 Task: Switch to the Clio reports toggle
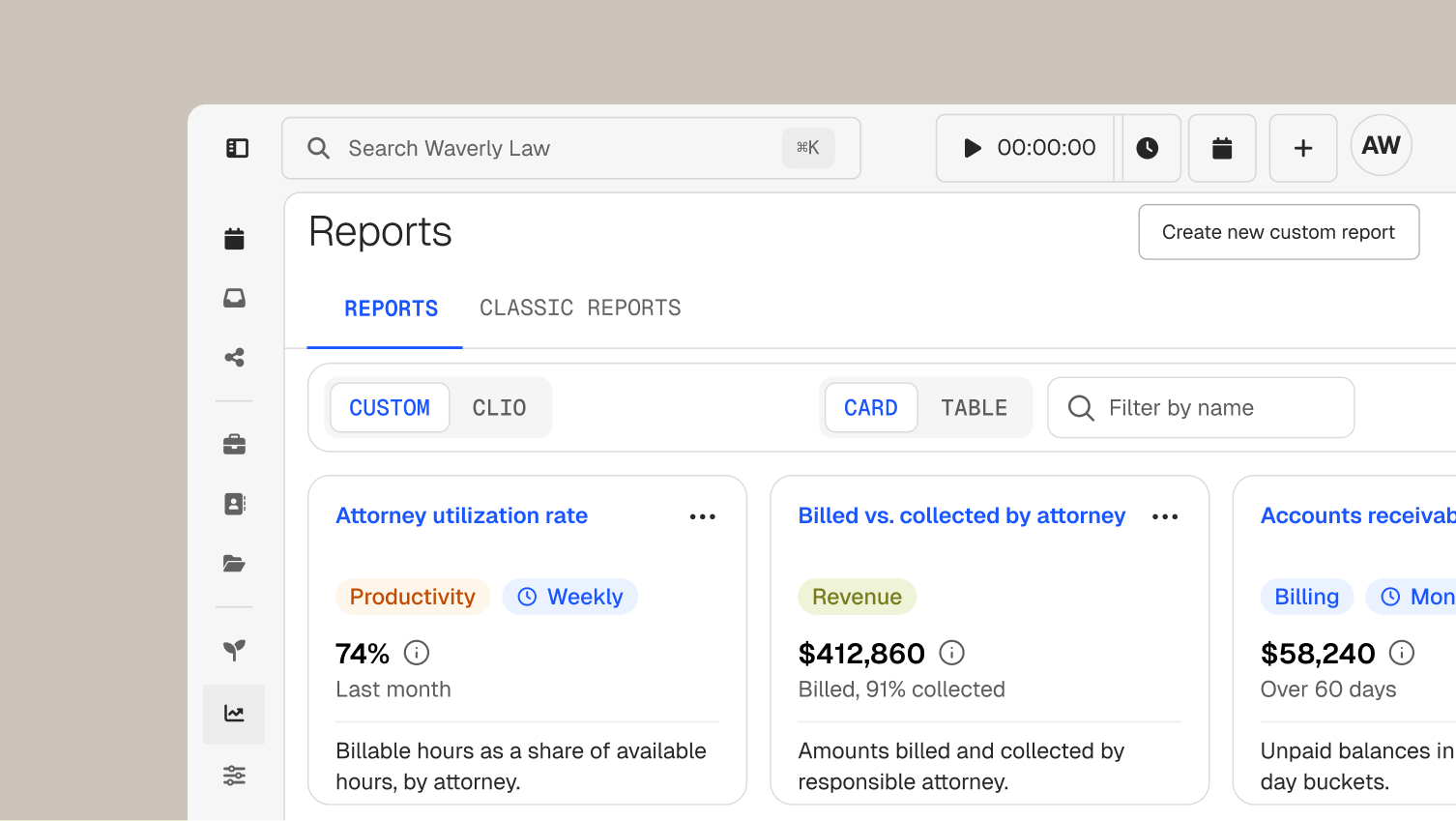499,408
